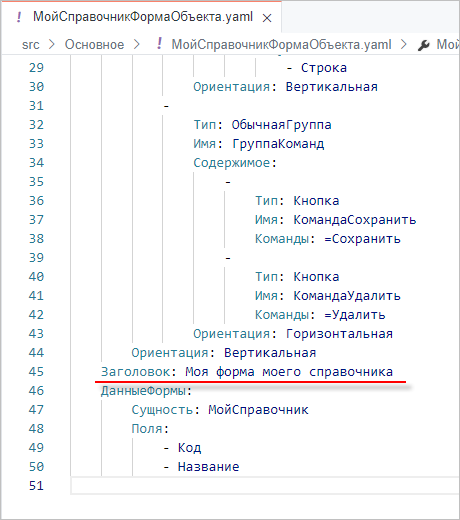
Task: Click the value '=Удалить'
Action: (x=355, y=315)
